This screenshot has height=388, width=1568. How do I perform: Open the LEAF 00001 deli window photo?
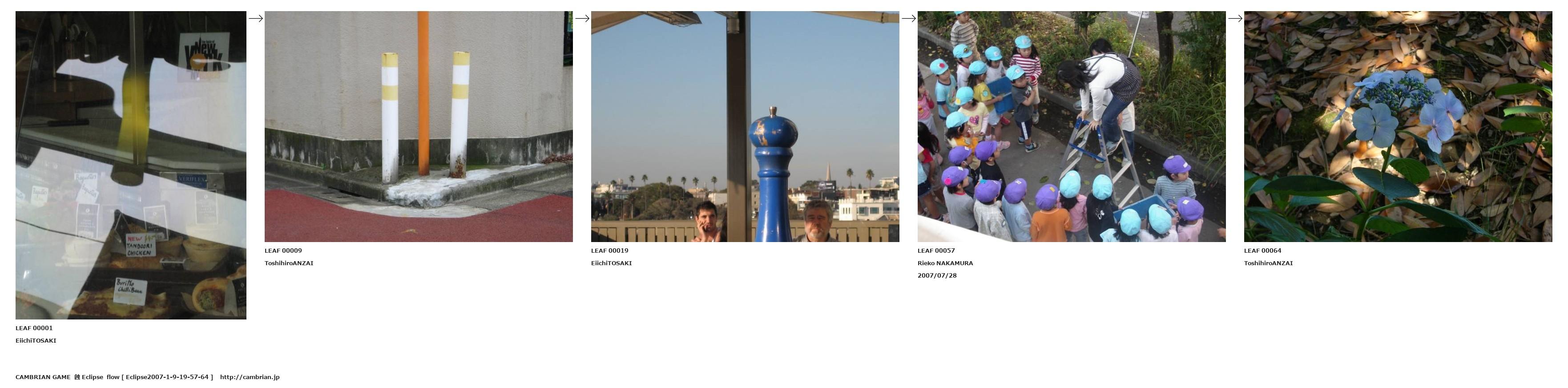131,165
